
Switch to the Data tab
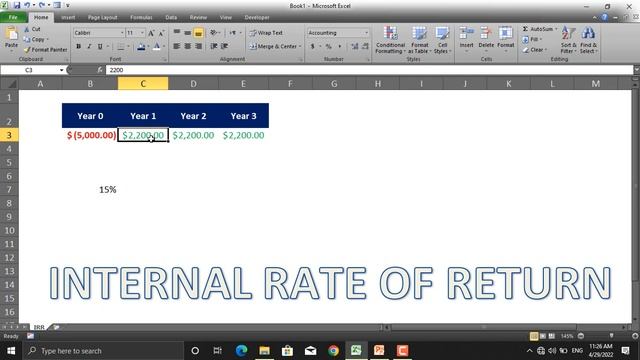(x=171, y=18)
